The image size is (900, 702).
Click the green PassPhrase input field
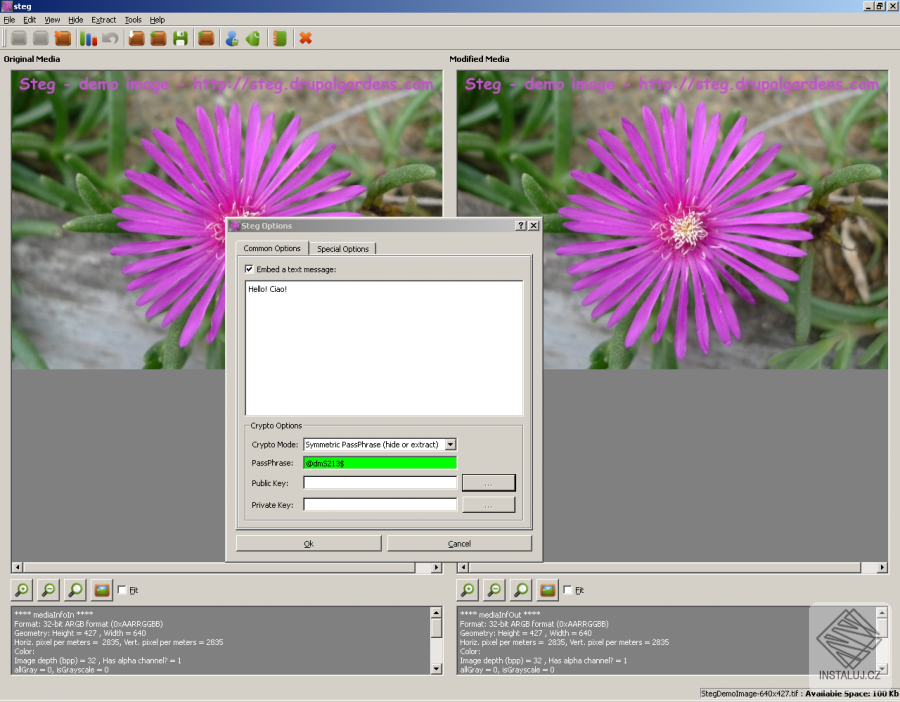point(379,463)
